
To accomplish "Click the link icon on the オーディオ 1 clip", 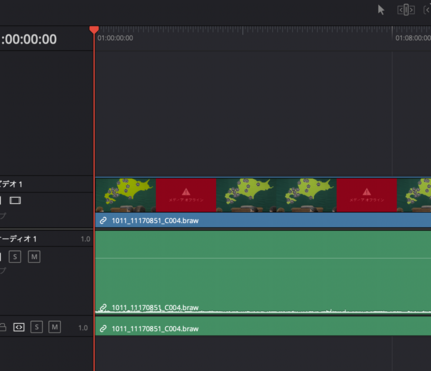I will click(103, 307).
